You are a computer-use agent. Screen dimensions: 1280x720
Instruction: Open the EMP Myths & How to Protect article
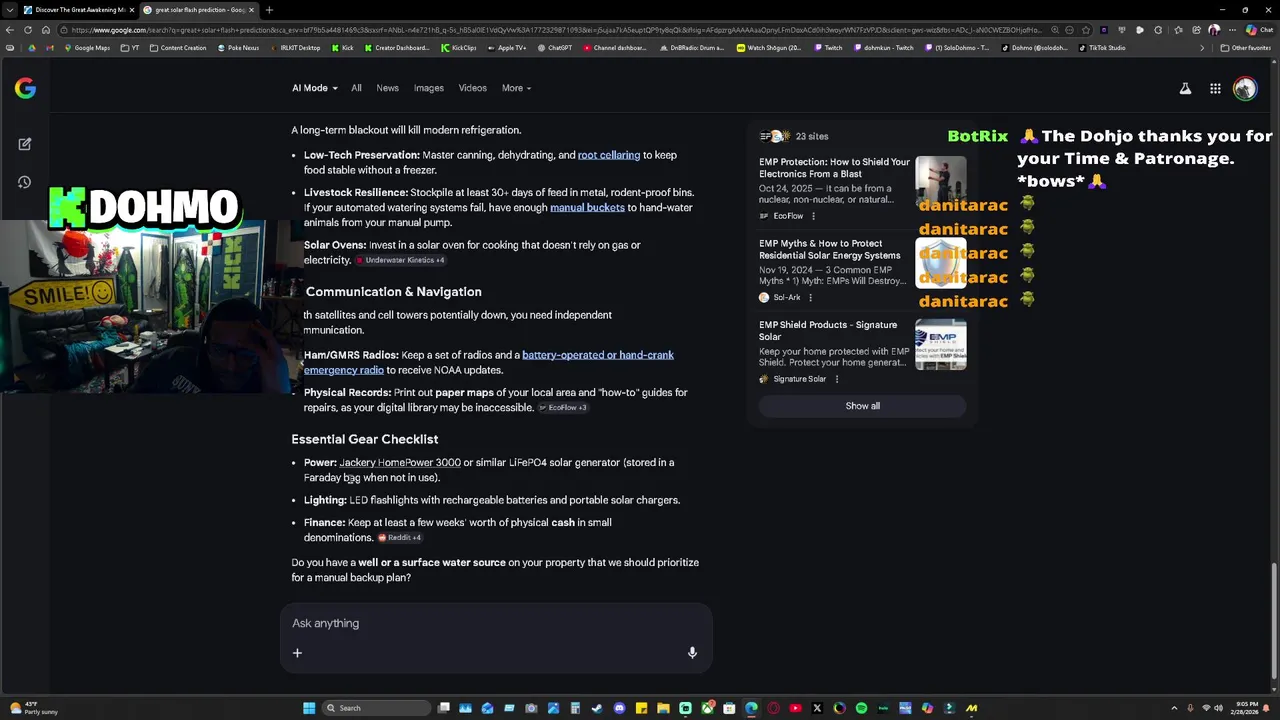[830, 249]
